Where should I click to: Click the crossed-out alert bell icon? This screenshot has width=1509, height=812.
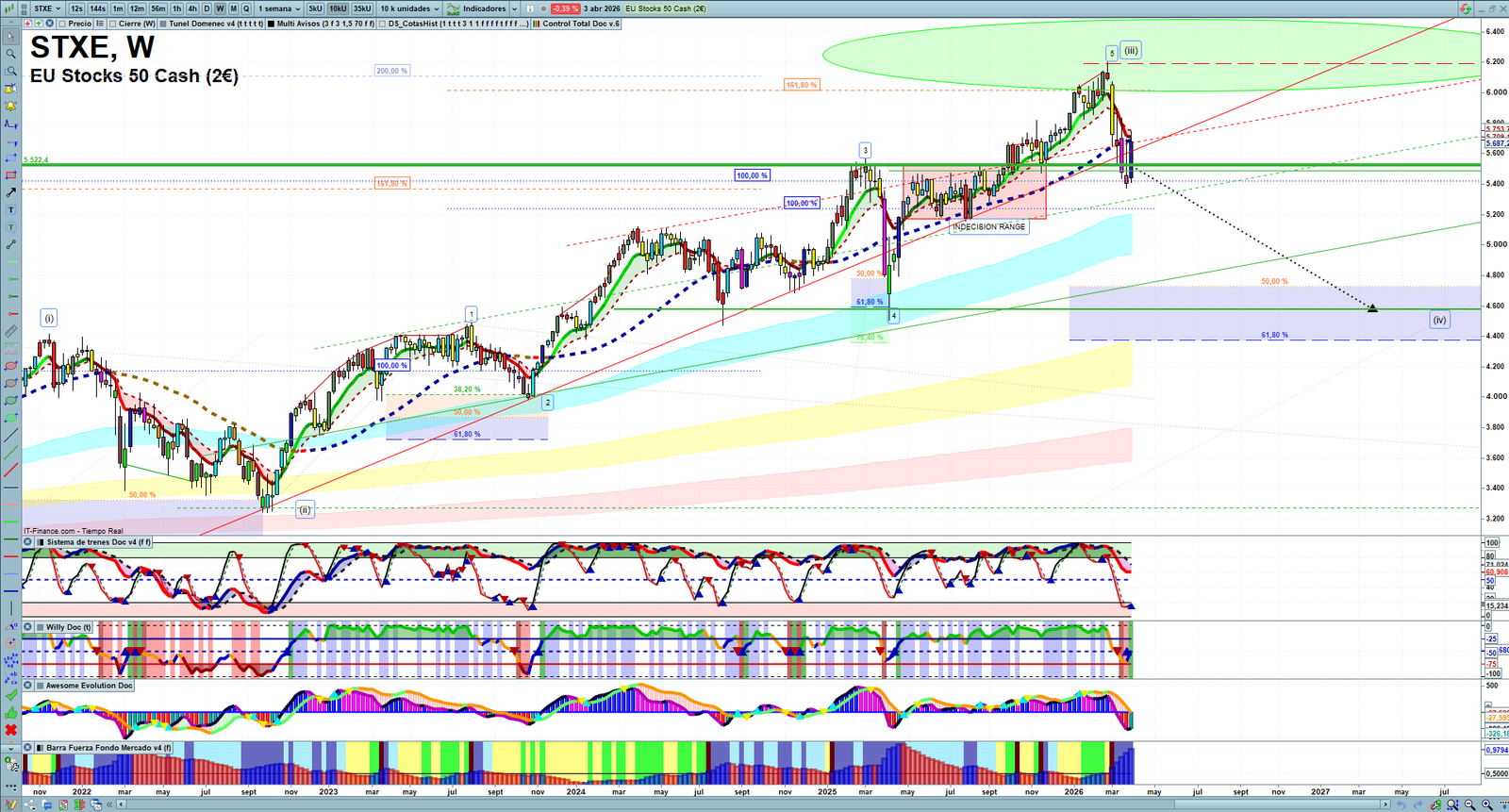(10, 89)
